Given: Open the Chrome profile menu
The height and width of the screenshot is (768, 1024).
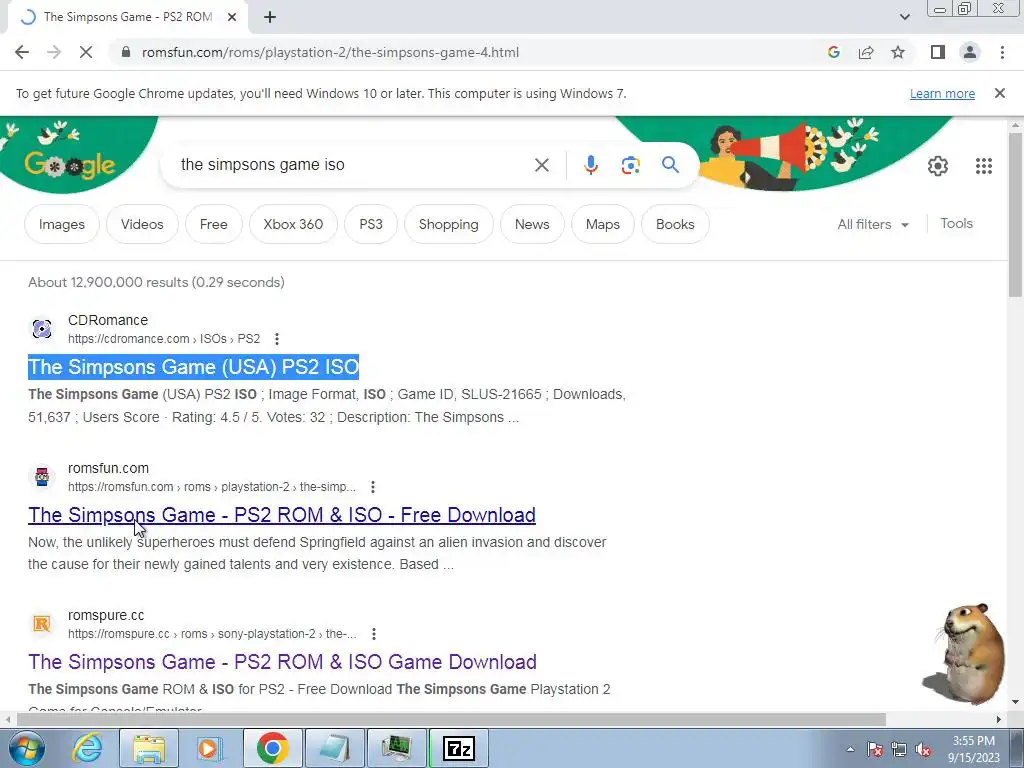Looking at the screenshot, I should coord(970,52).
